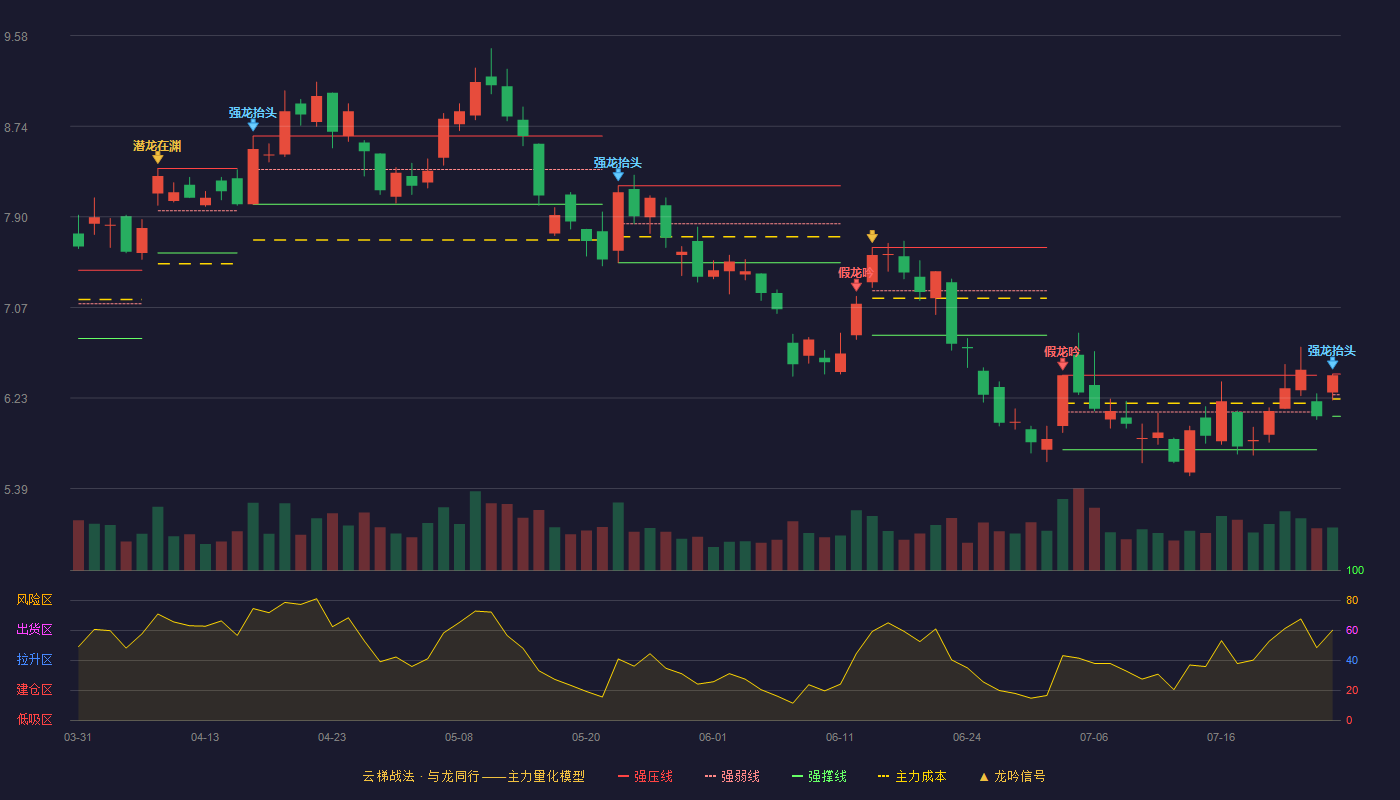The width and height of the screenshot is (1400, 800).
Task: Toggle the 强弱线 legend series
Action: tap(732, 776)
